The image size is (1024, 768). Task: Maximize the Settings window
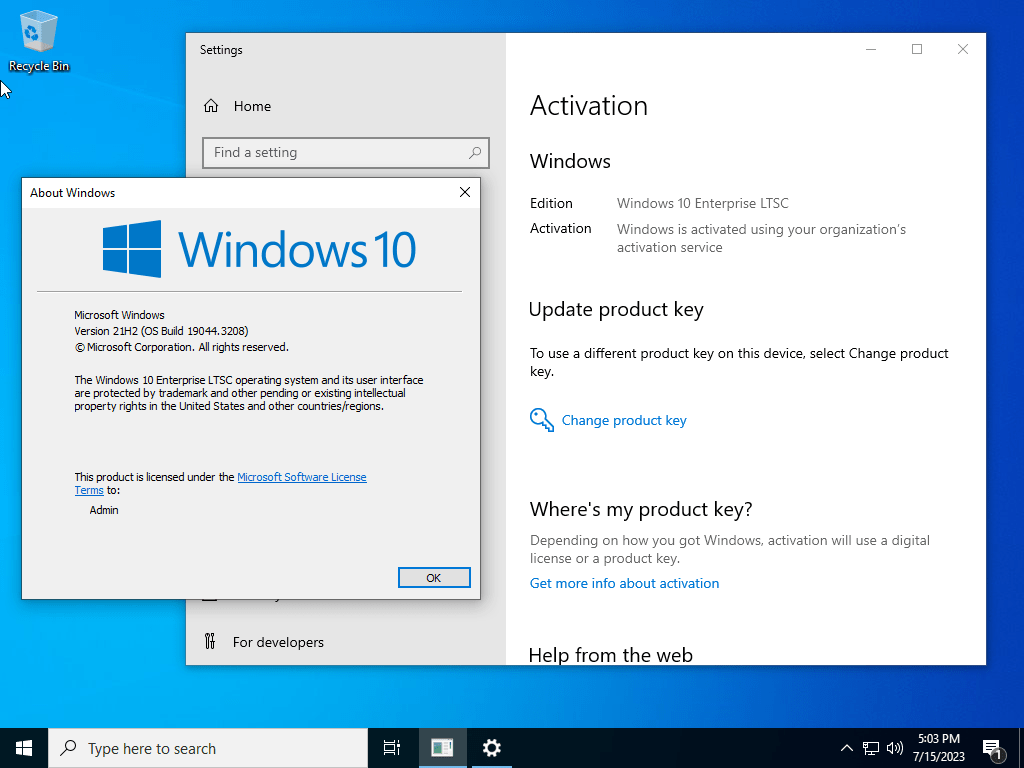[917, 49]
